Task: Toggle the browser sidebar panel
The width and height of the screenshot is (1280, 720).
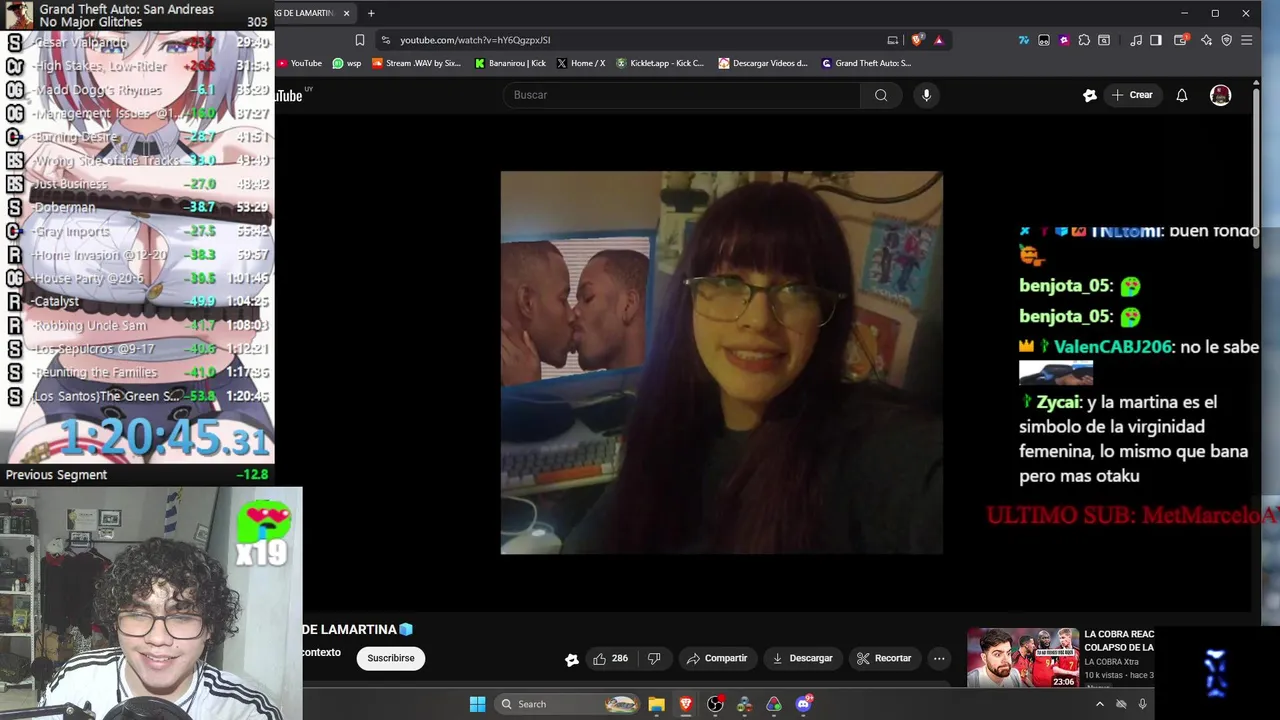Action: click(1156, 40)
